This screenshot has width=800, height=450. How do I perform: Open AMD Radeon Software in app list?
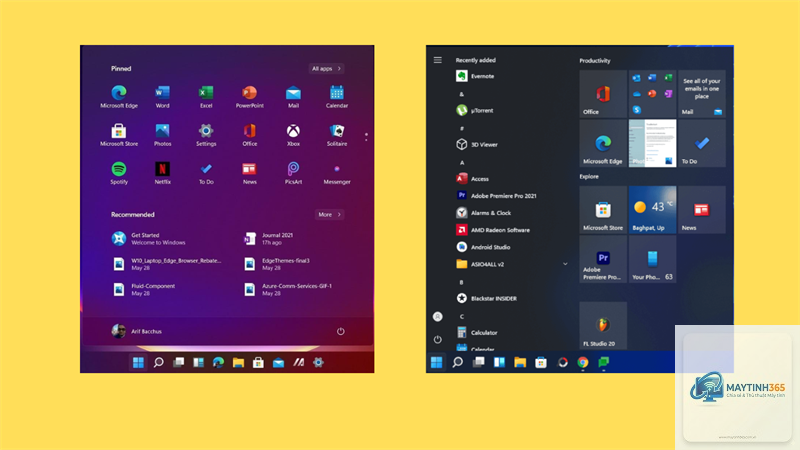pyautogui.click(x=492, y=230)
